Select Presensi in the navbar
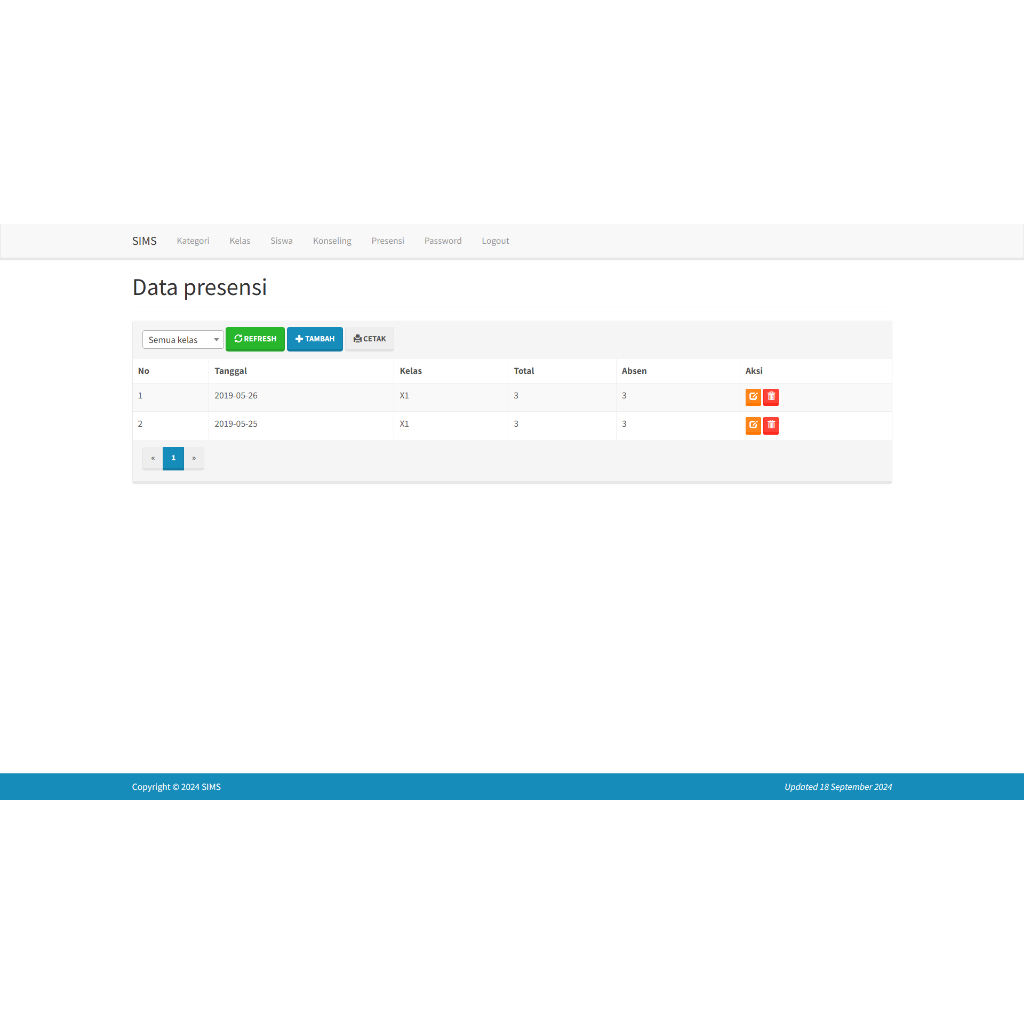The width and height of the screenshot is (1024, 1024). pos(388,241)
